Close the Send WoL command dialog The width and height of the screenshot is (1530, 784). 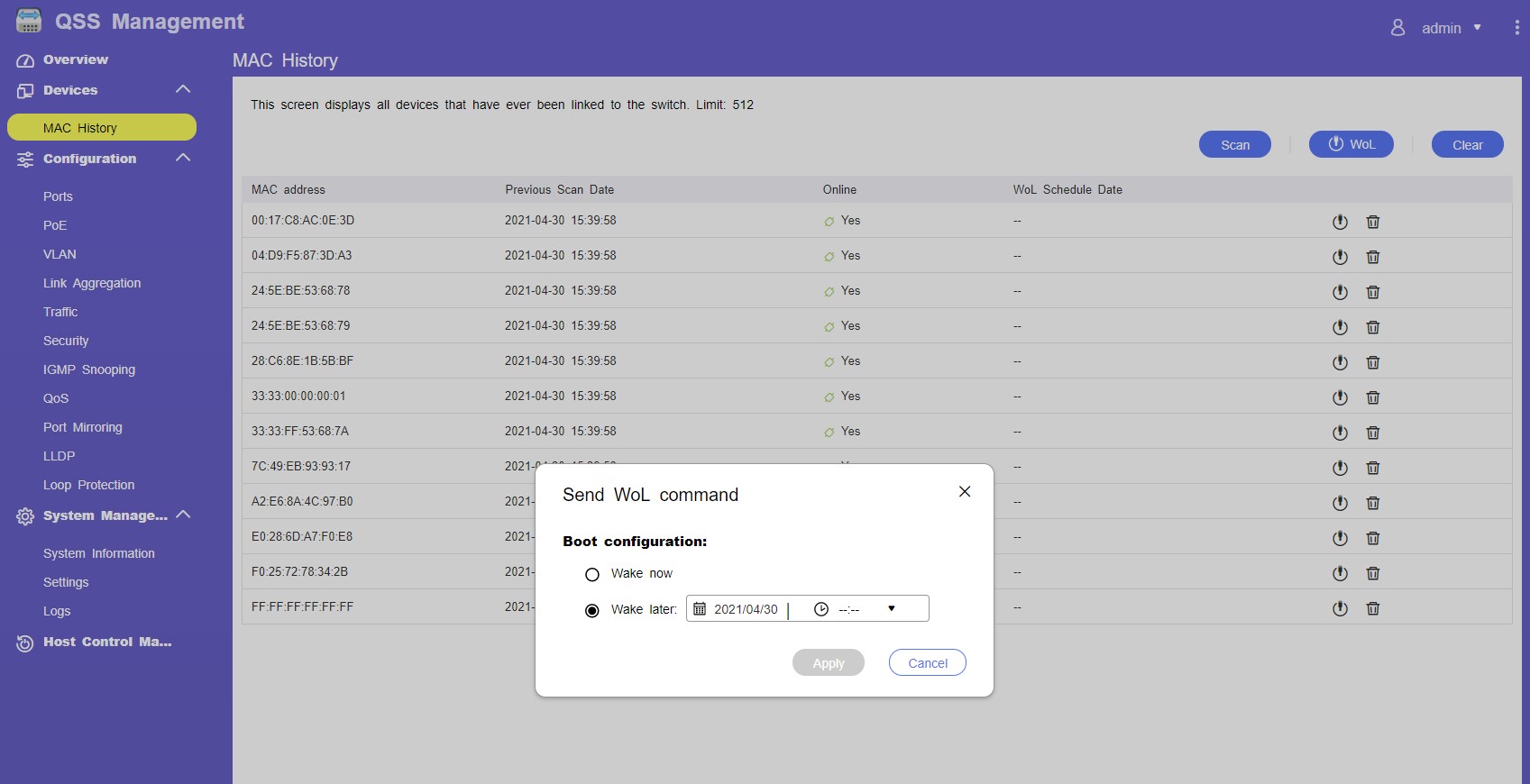(965, 491)
